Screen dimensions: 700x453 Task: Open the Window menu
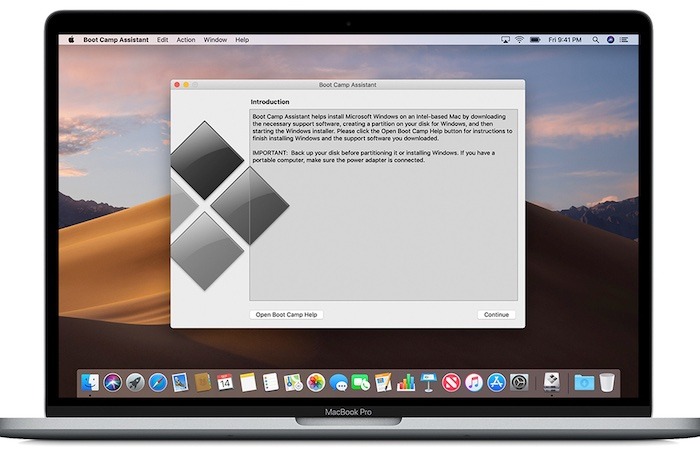(215, 40)
